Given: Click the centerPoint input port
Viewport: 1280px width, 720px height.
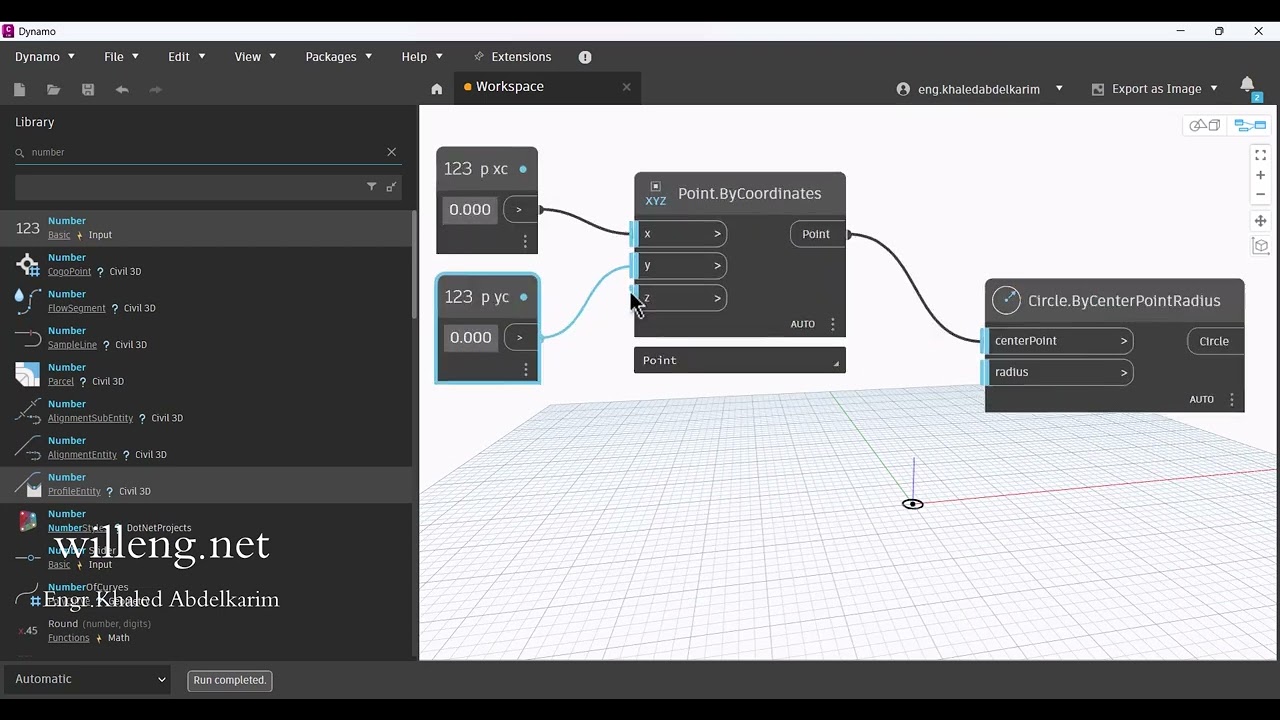Looking at the screenshot, I should pos(1059,341).
